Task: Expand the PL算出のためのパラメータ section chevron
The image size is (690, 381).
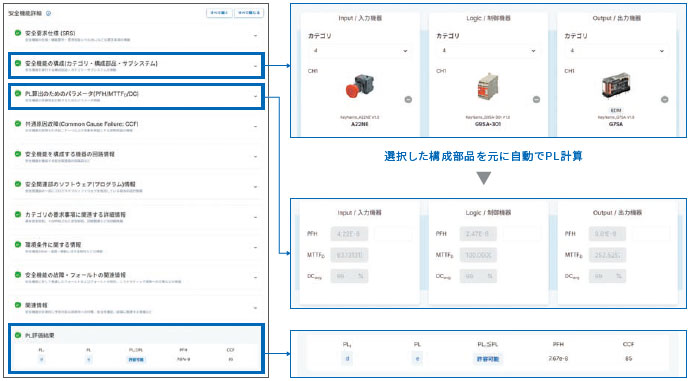Action: [x=256, y=96]
